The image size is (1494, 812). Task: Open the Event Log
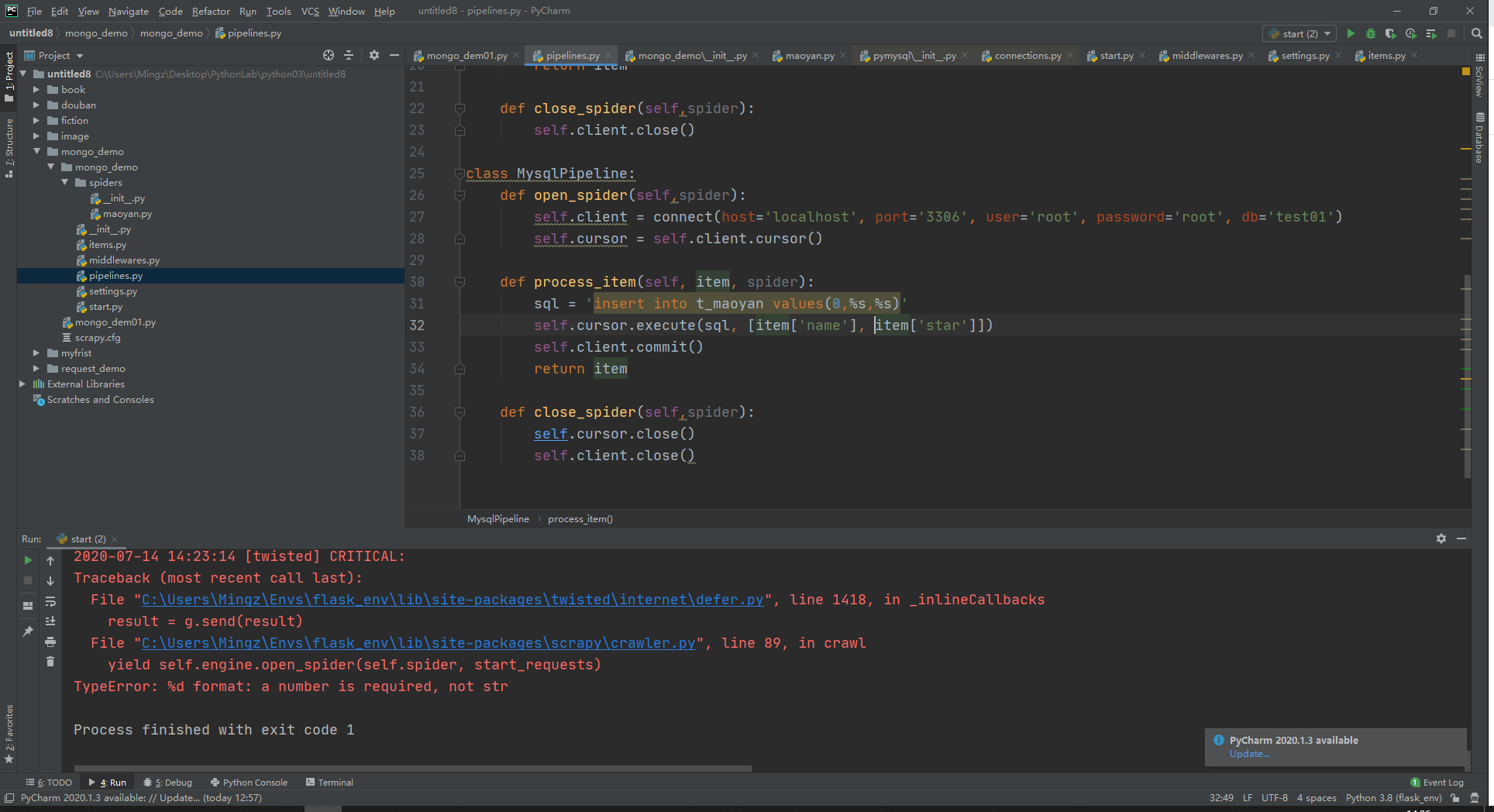(x=1437, y=783)
